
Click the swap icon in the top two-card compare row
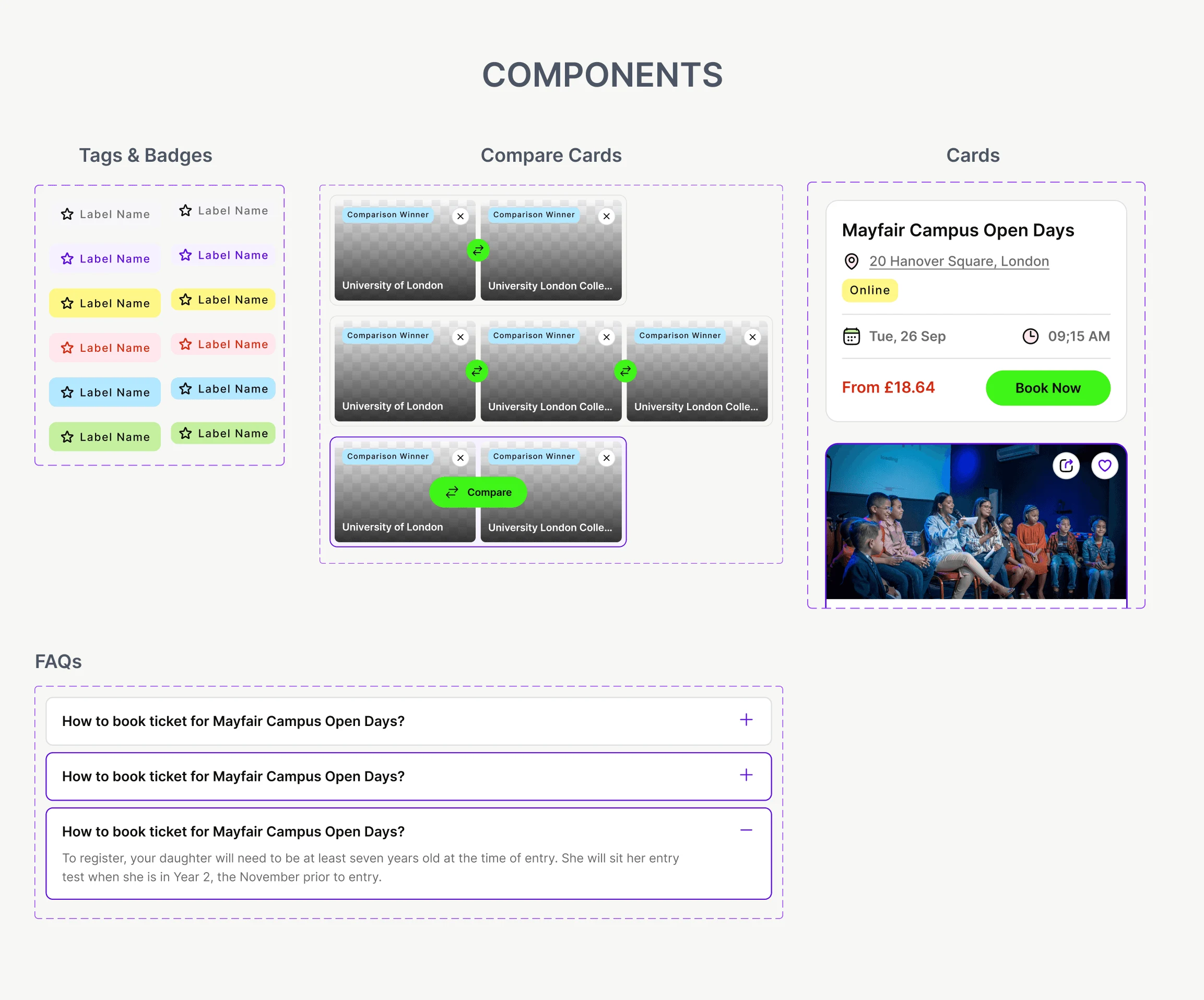pos(478,251)
